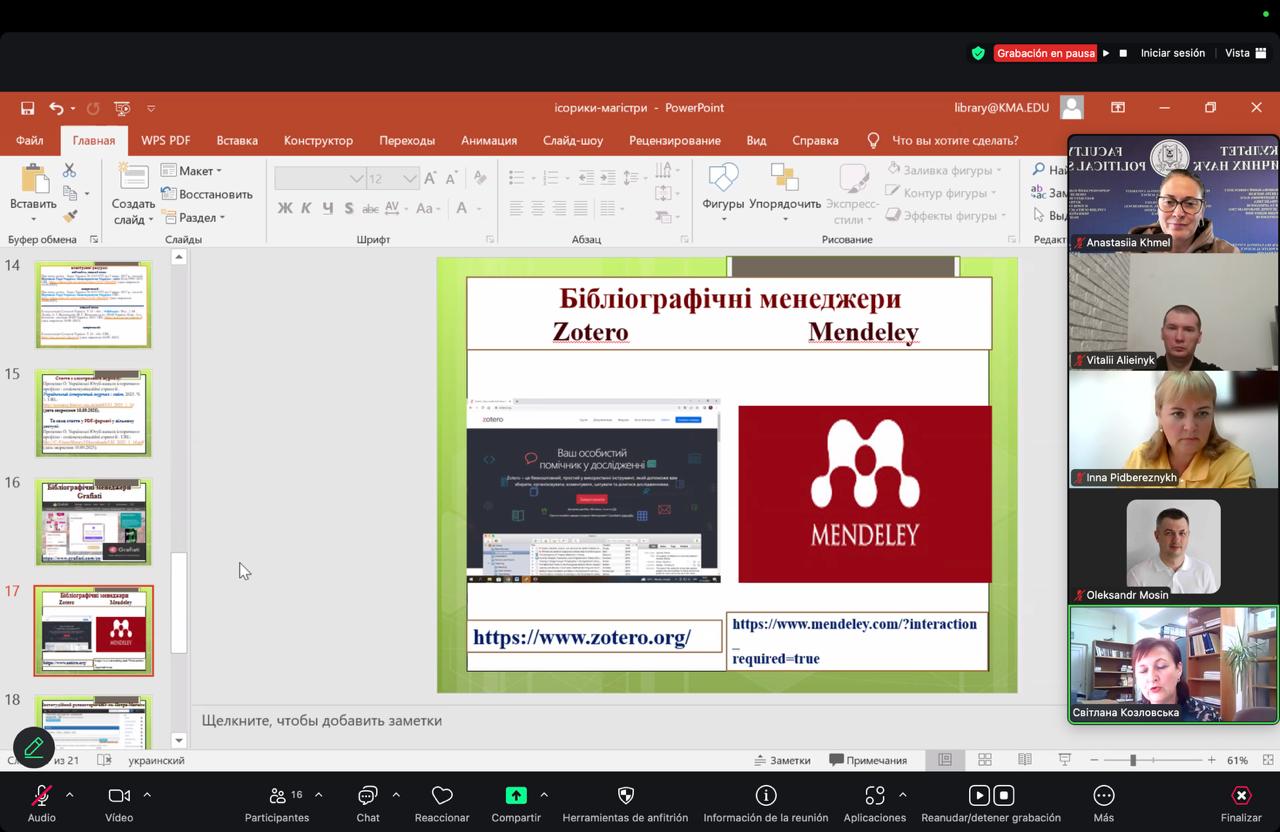Toggle text shadow S formatting
Screen dimensions: 1280x832
click(348, 208)
